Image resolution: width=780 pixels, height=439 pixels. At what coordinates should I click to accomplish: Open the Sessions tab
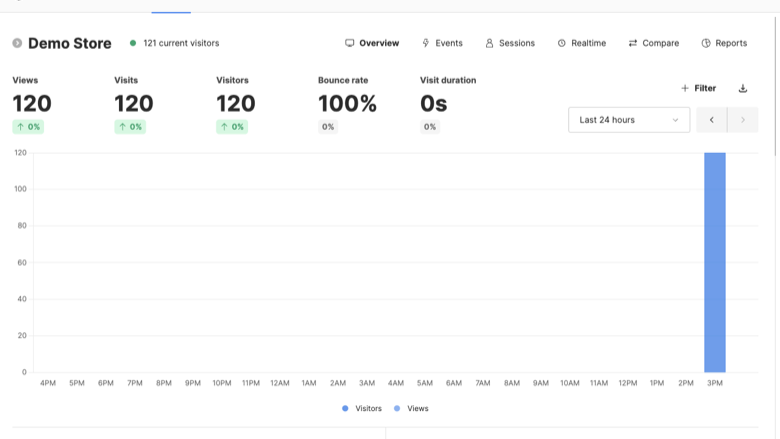[x=510, y=43]
